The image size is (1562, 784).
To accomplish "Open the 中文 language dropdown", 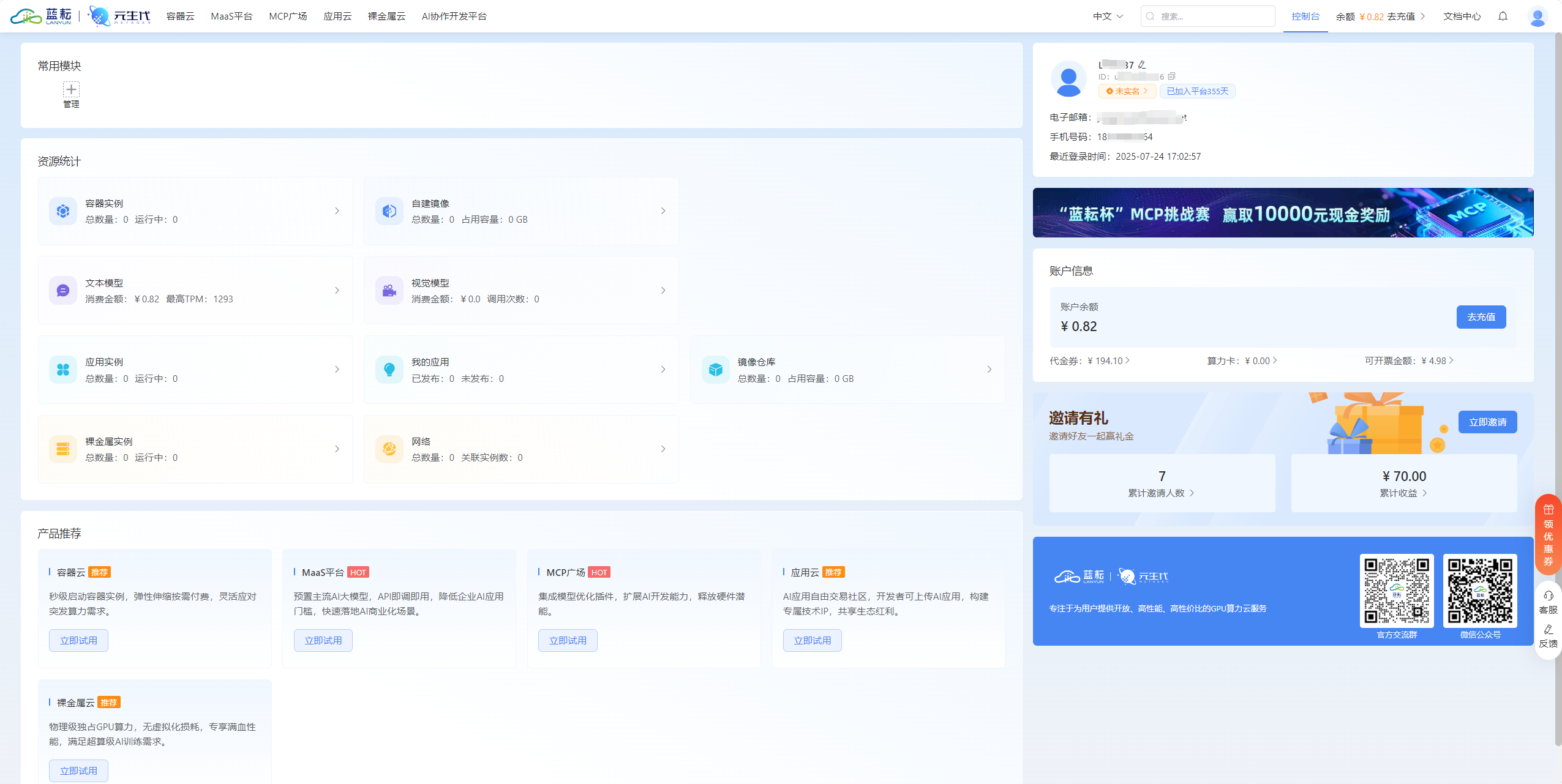I will click(x=1108, y=17).
